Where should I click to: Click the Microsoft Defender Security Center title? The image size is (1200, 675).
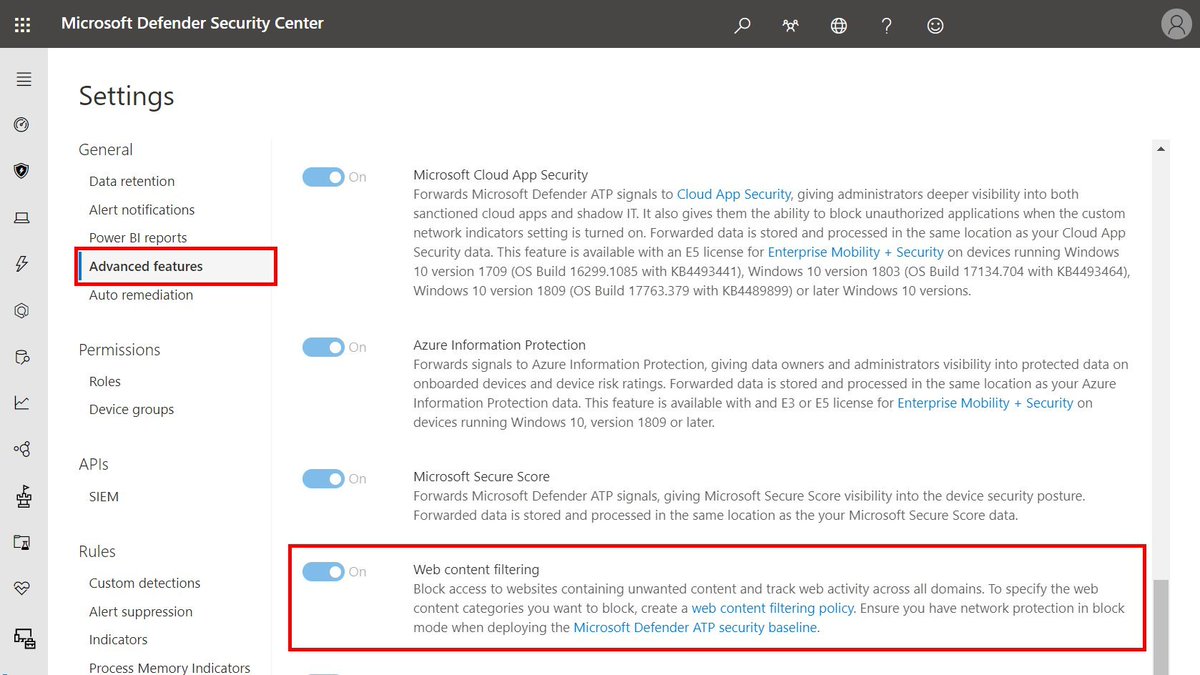click(x=193, y=23)
